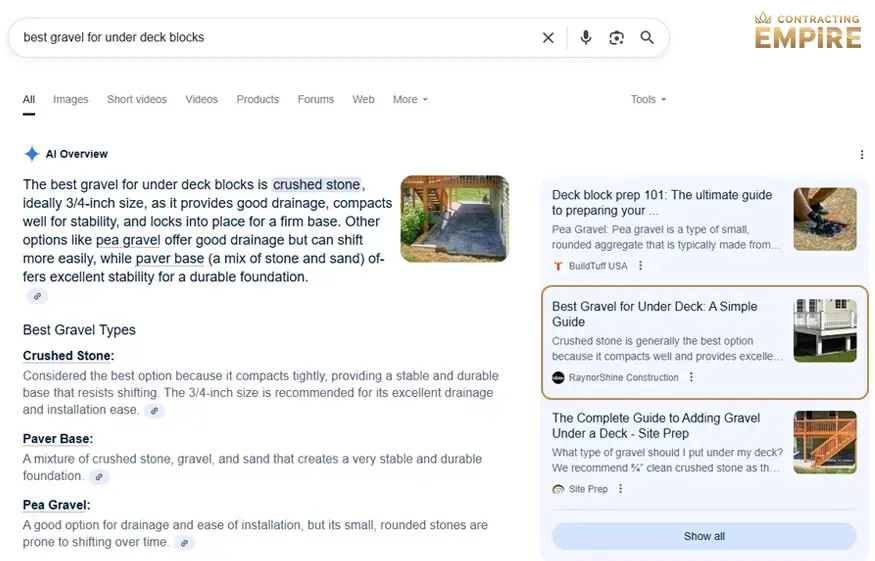The width and height of the screenshot is (875, 561).
Task: Open Site Prep three-dot menu
Action: (x=621, y=489)
